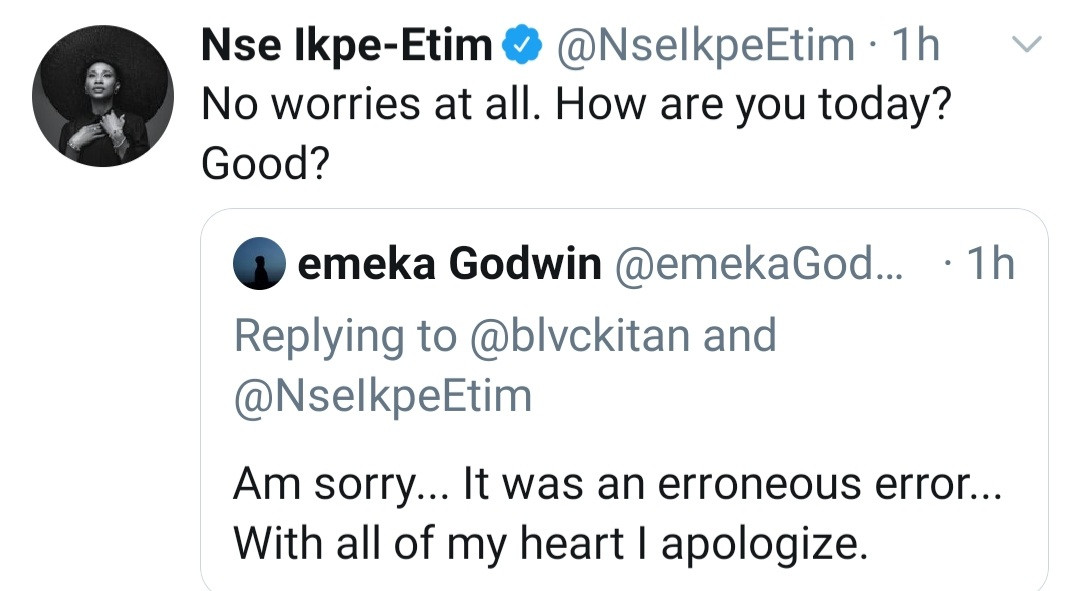Image resolution: width=1080 pixels, height=591 pixels.
Task: Click emeka Godwin's small avatar
Action: (x=260, y=264)
